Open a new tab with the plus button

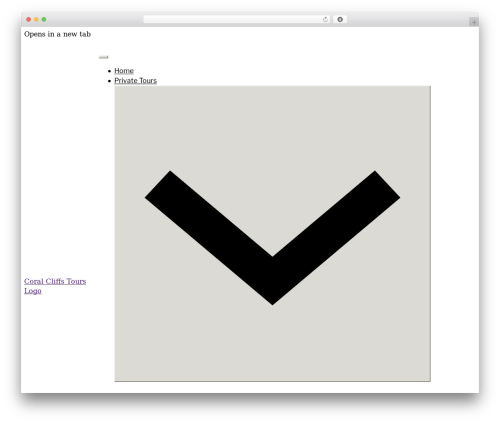[474, 22]
